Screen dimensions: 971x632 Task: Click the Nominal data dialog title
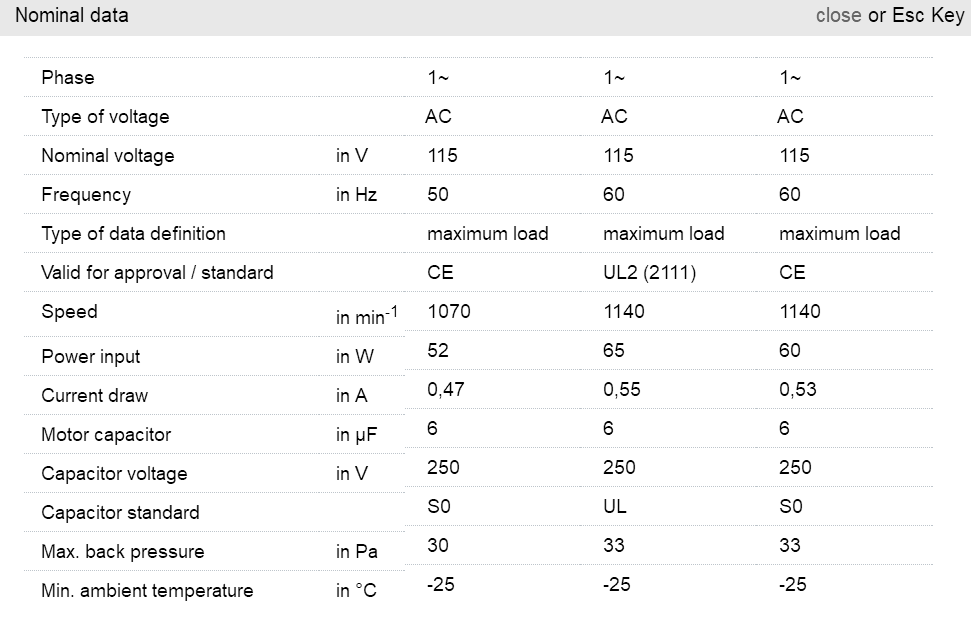(x=71, y=16)
